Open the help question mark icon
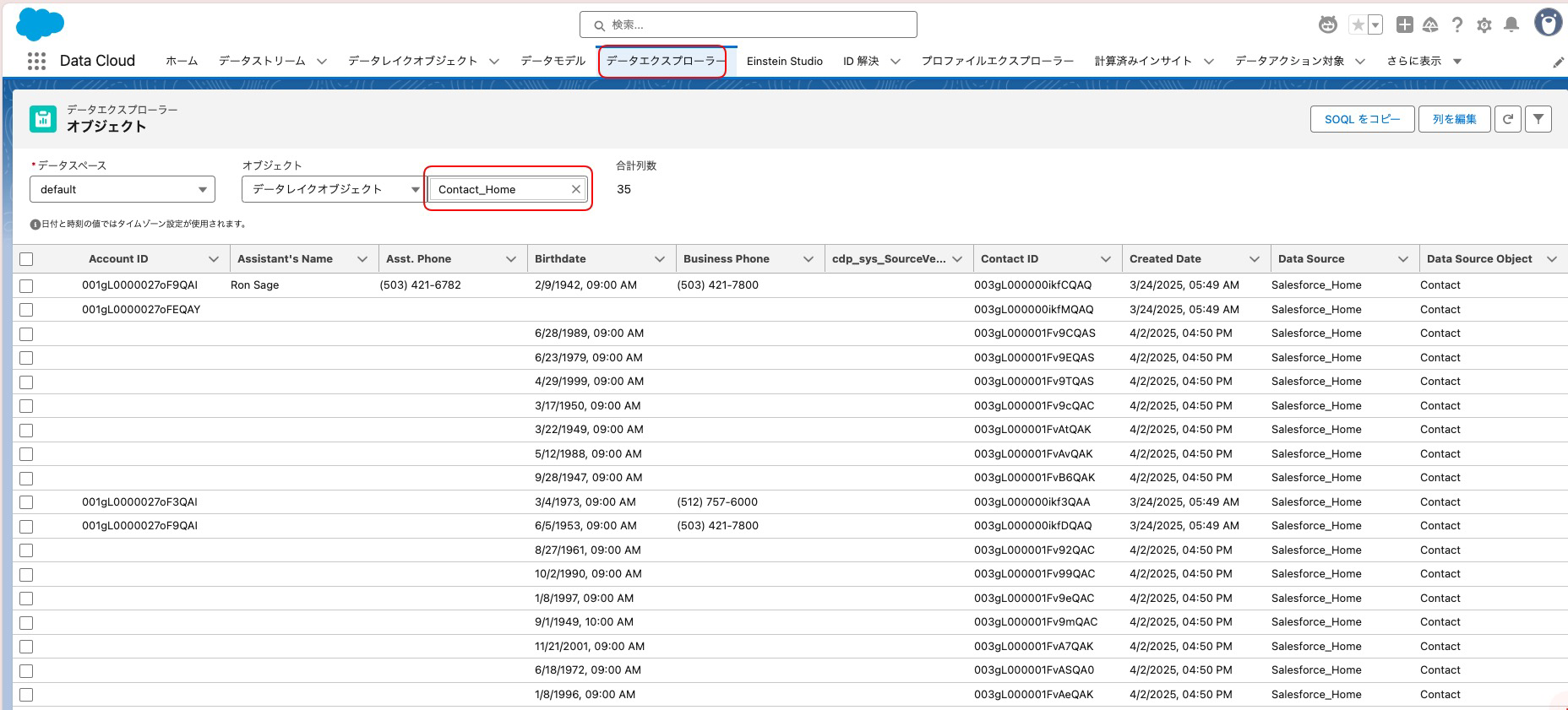The height and width of the screenshot is (710, 1568). (x=1457, y=25)
